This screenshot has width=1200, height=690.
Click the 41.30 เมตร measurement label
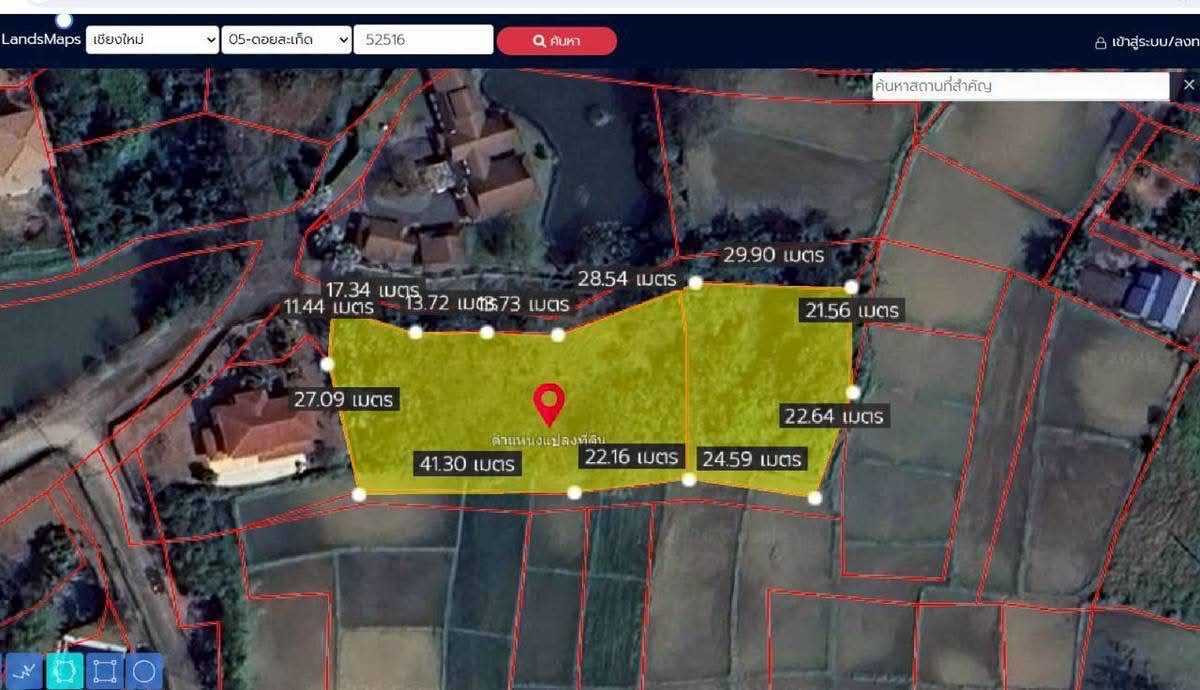(468, 463)
